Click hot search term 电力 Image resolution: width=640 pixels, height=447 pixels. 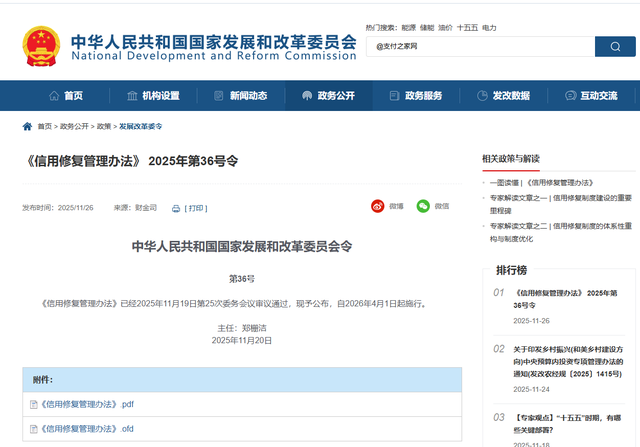point(489,28)
